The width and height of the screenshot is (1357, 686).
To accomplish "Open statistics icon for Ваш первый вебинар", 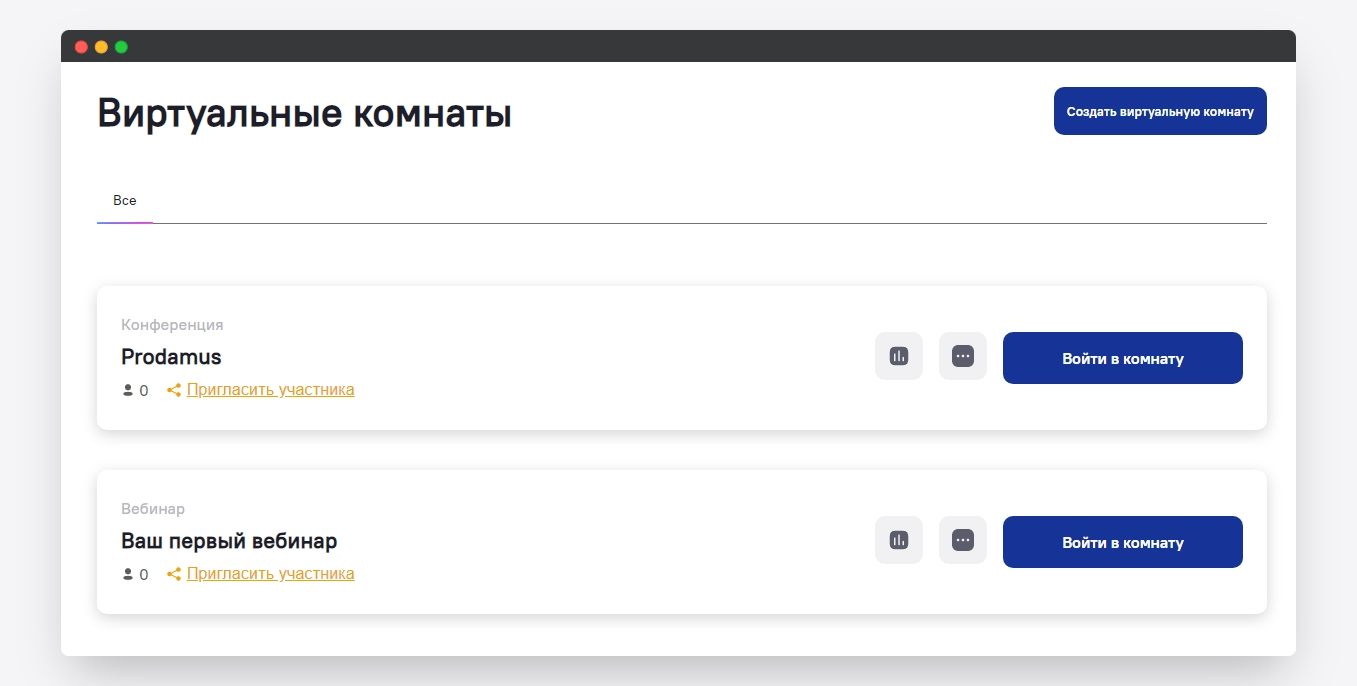I will (898, 540).
